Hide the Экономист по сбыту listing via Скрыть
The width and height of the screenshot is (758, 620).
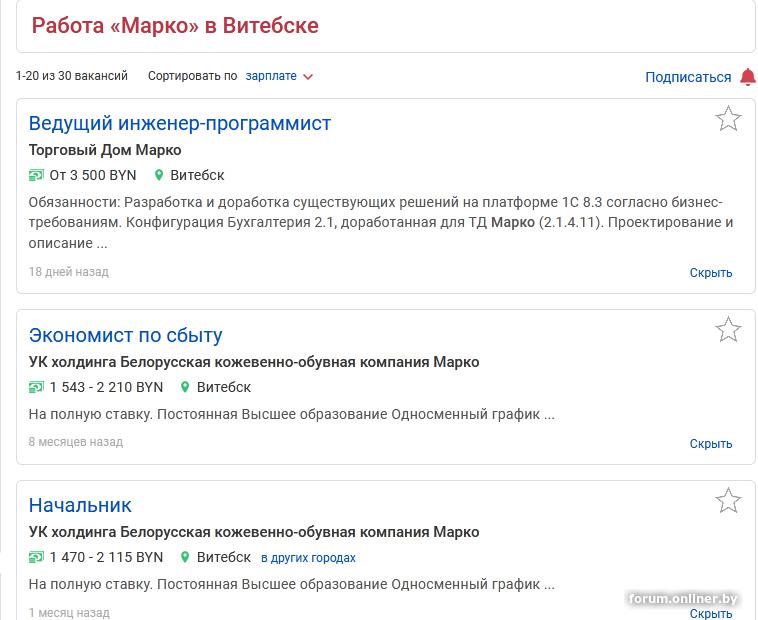(711, 443)
